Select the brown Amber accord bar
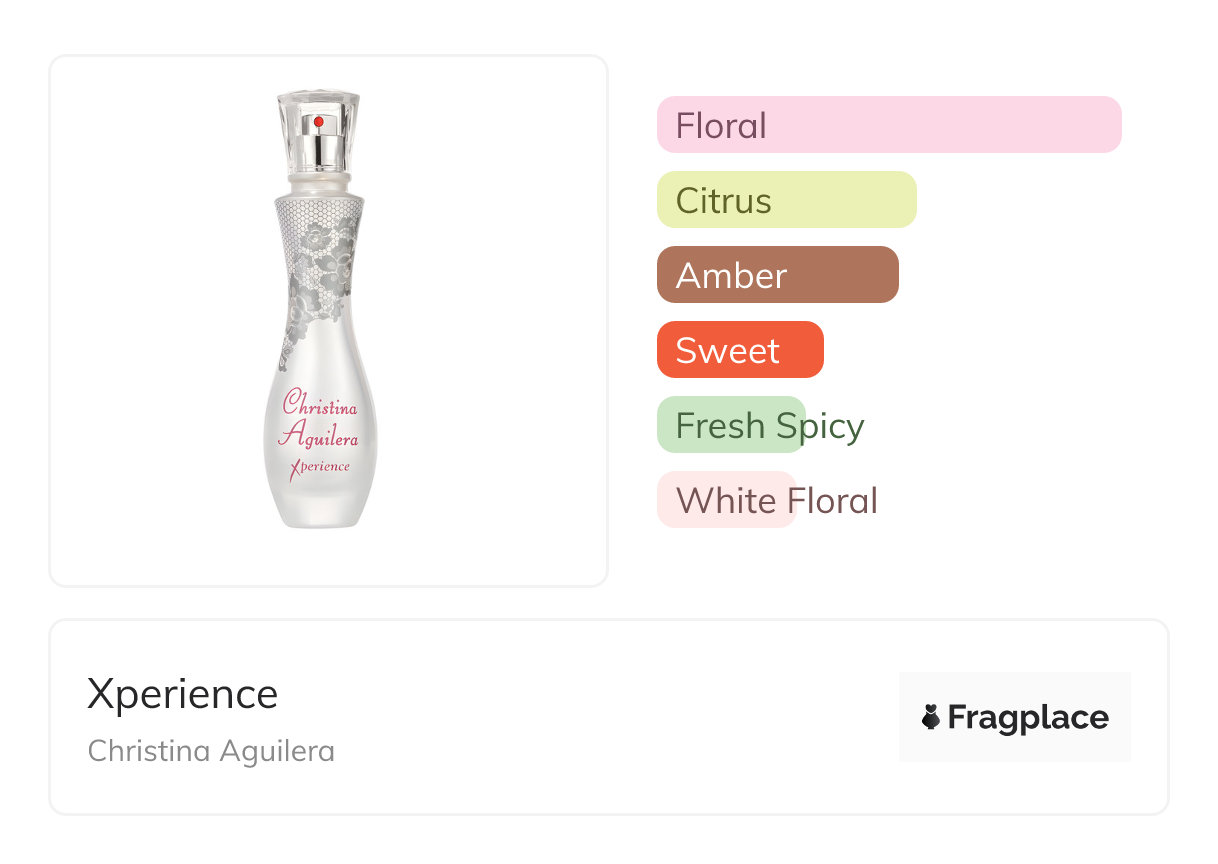 [x=777, y=275]
